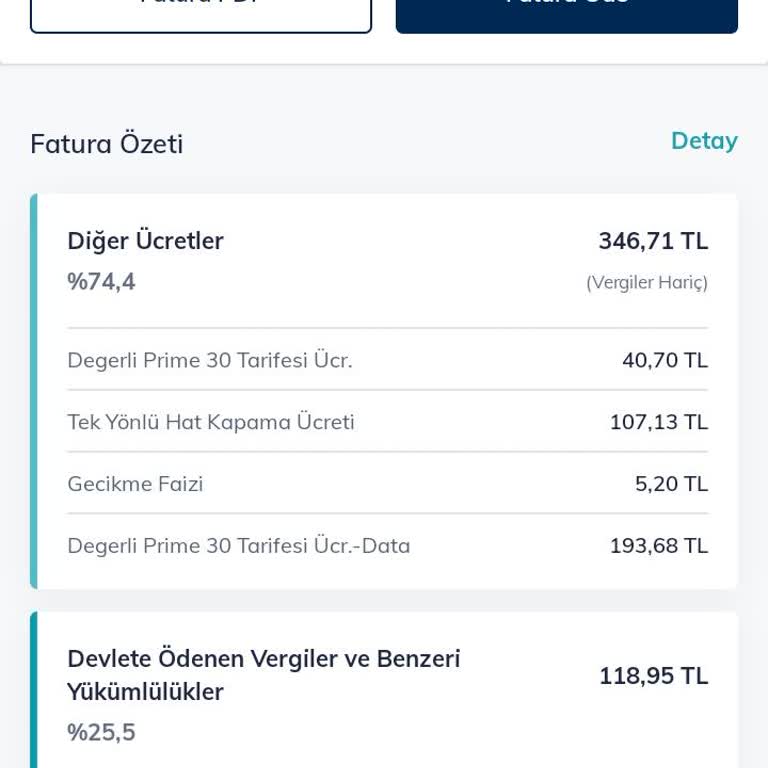The width and height of the screenshot is (768, 768).
Task: Open the Gecikme Faizi row
Action: point(388,483)
